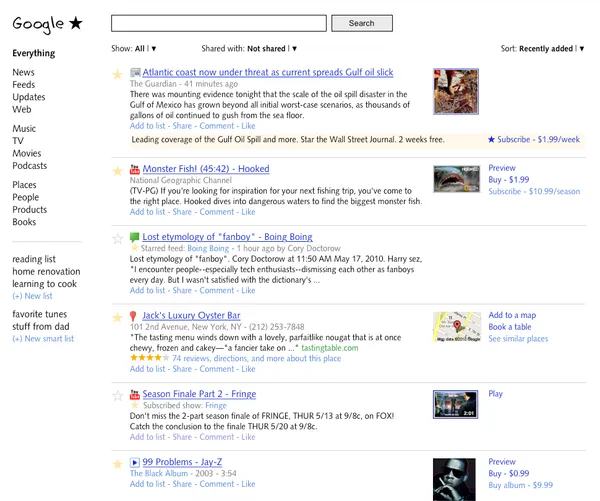This screenshot has width=600, height=501.
Task: Select Updates category in sidebar
Action: tap(29, 97)
